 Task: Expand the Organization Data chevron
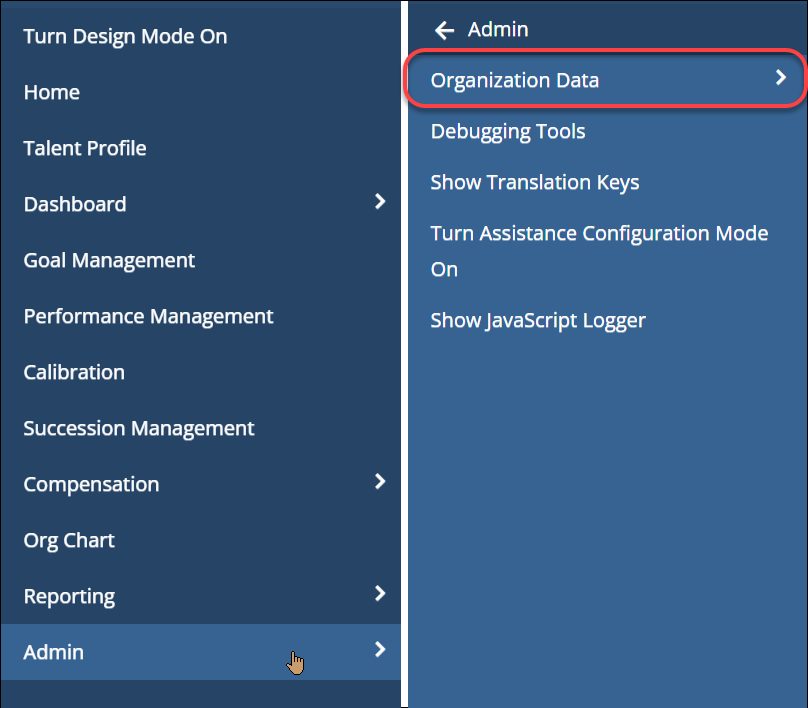(x=781, y=78)
